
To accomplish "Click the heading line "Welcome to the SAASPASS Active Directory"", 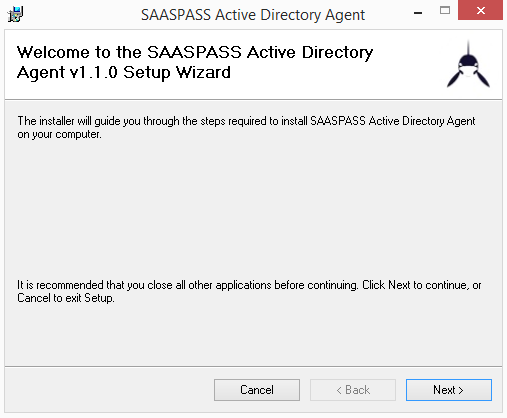I will click(x=195, y=52).
